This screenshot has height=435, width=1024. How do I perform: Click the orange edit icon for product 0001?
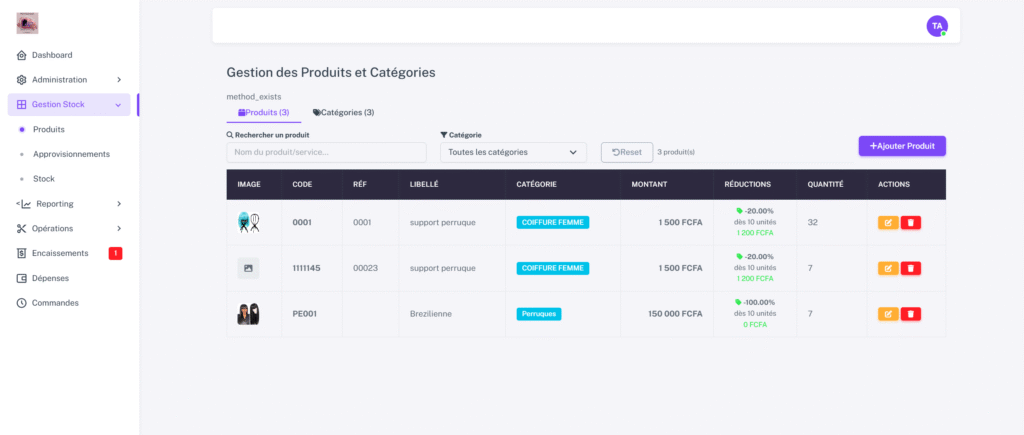888,222
